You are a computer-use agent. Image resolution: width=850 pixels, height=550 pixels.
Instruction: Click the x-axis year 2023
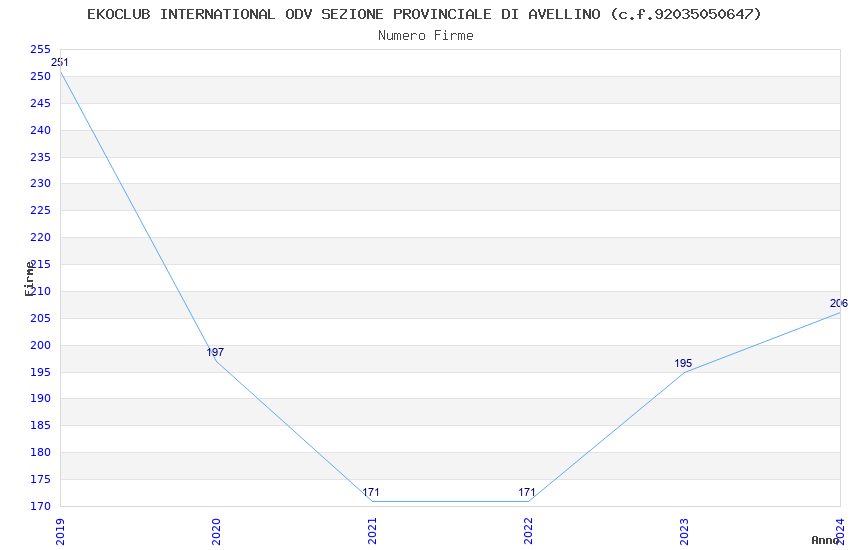685,532
